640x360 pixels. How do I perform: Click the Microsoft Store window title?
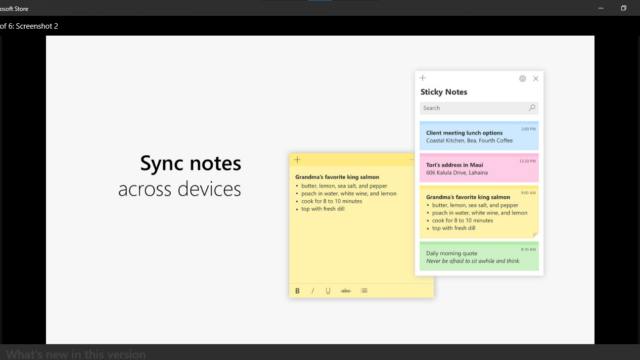(14, 9)
